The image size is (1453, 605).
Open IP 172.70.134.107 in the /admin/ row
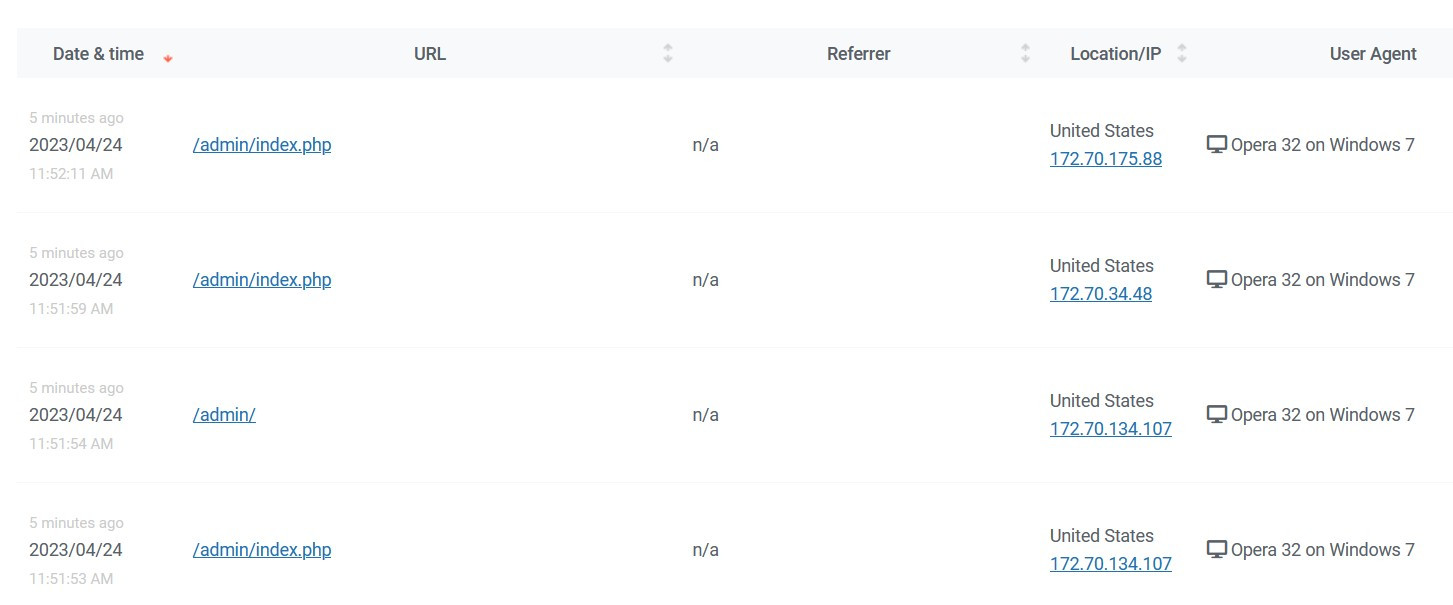pos(1111,429)
